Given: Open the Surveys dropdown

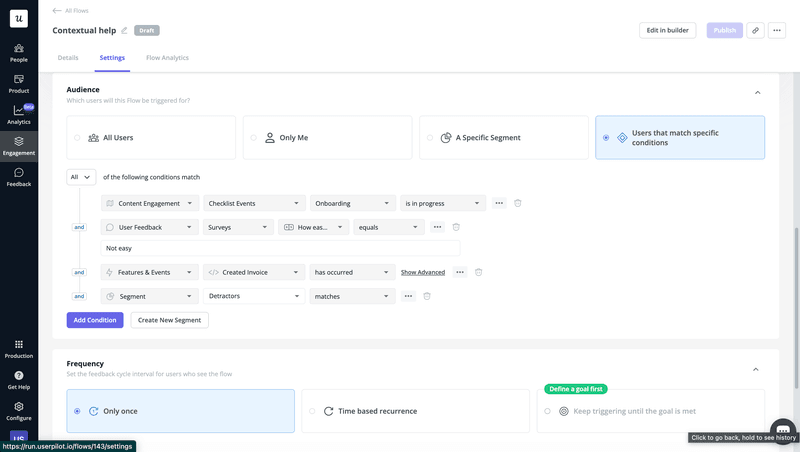Looking at the screenshot, I should 238,227.
